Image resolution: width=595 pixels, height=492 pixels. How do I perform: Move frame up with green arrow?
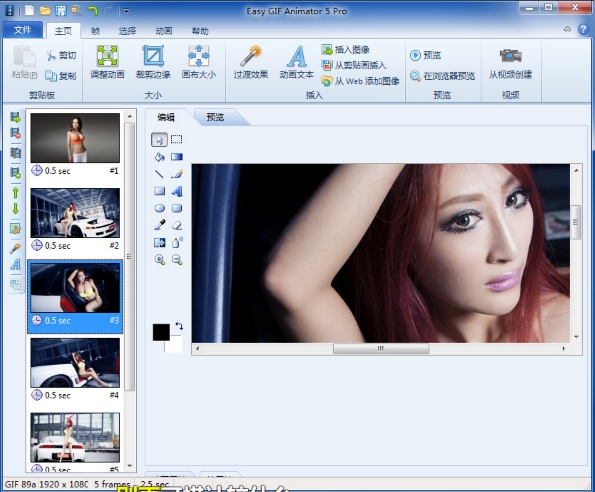[15, 193]
